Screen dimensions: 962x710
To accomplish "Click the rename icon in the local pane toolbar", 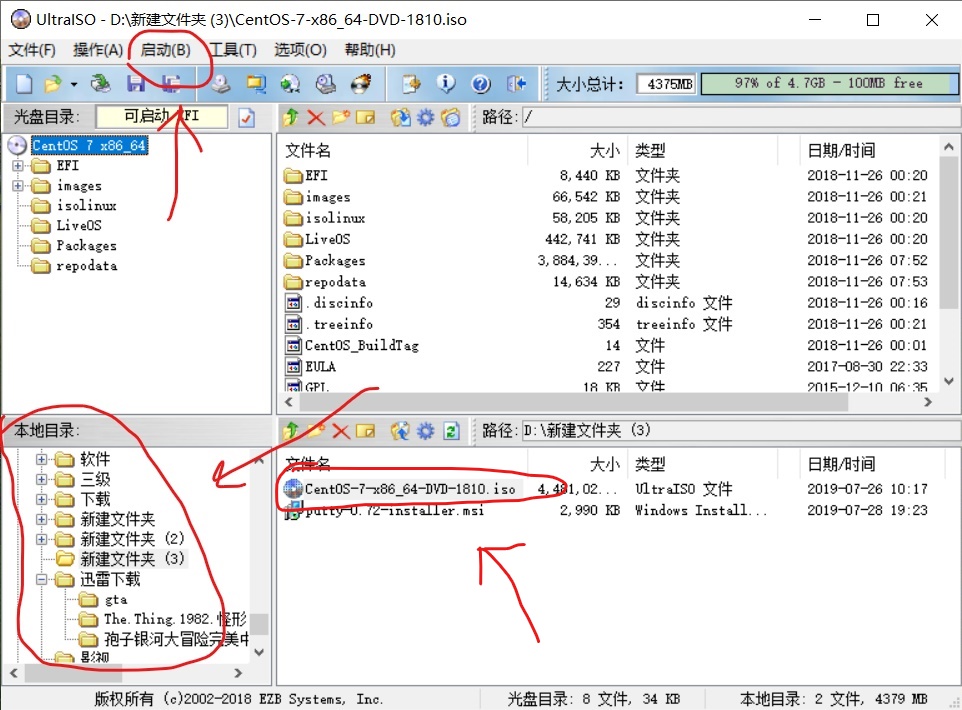I will click(x=365, y=431).
